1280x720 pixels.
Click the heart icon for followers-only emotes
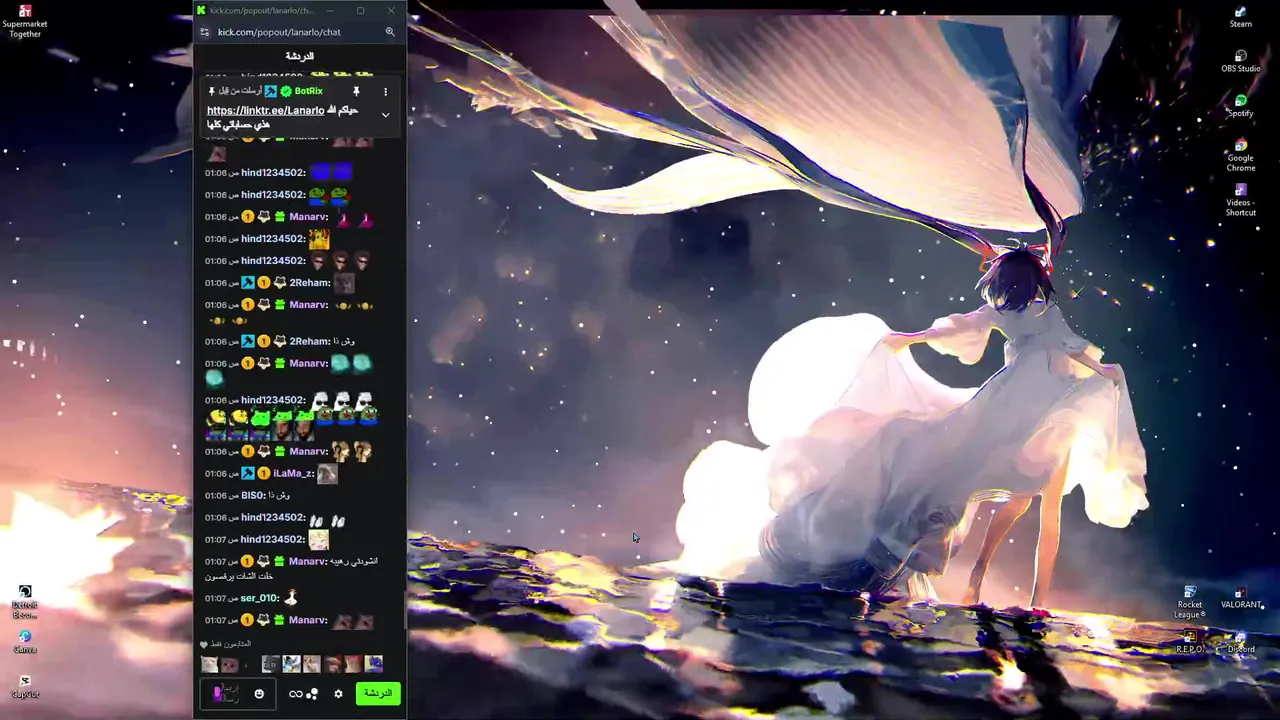pyautogui.click(x=204, y=645)
